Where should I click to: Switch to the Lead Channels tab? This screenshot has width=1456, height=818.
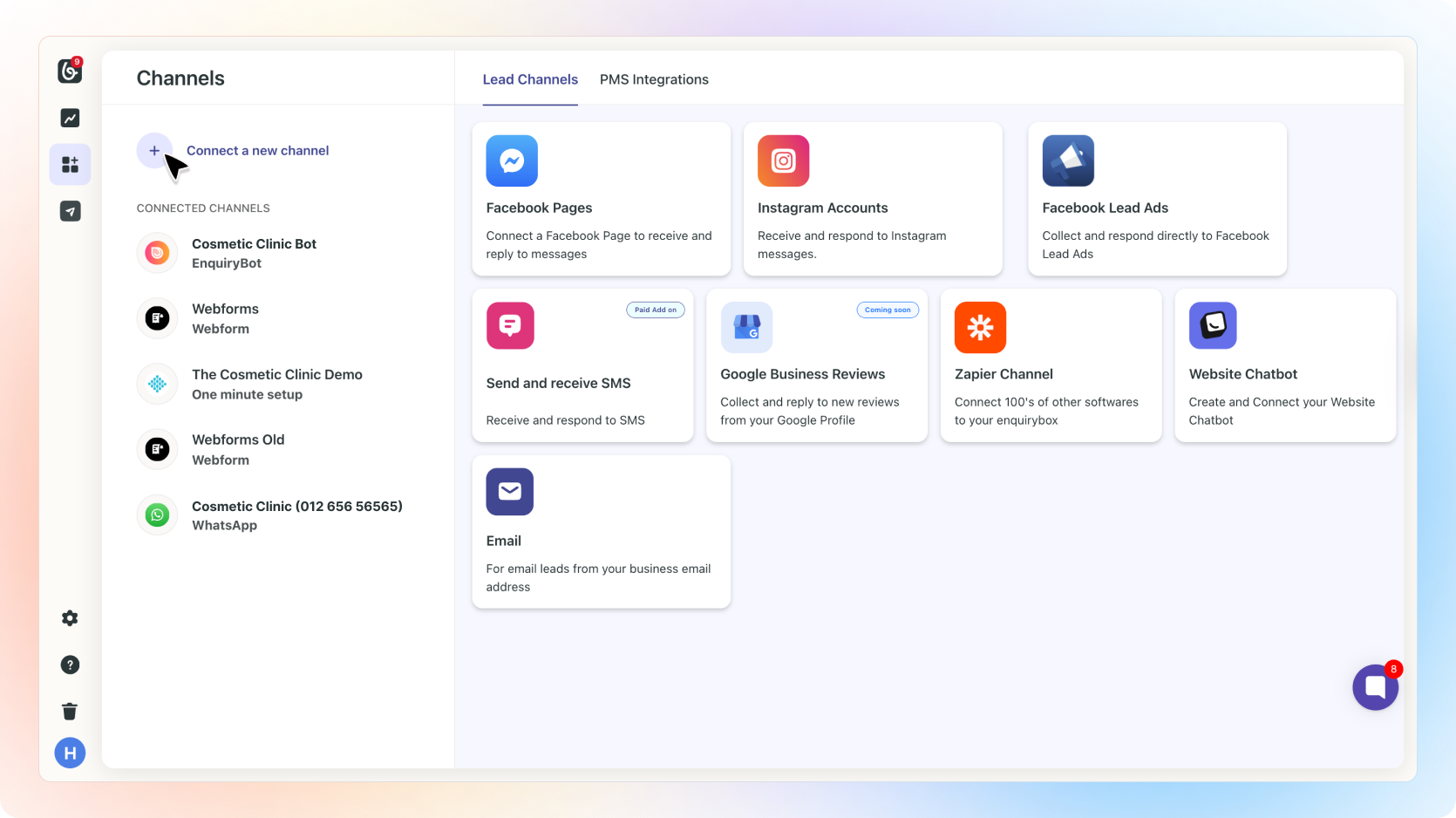coord(530,79)
